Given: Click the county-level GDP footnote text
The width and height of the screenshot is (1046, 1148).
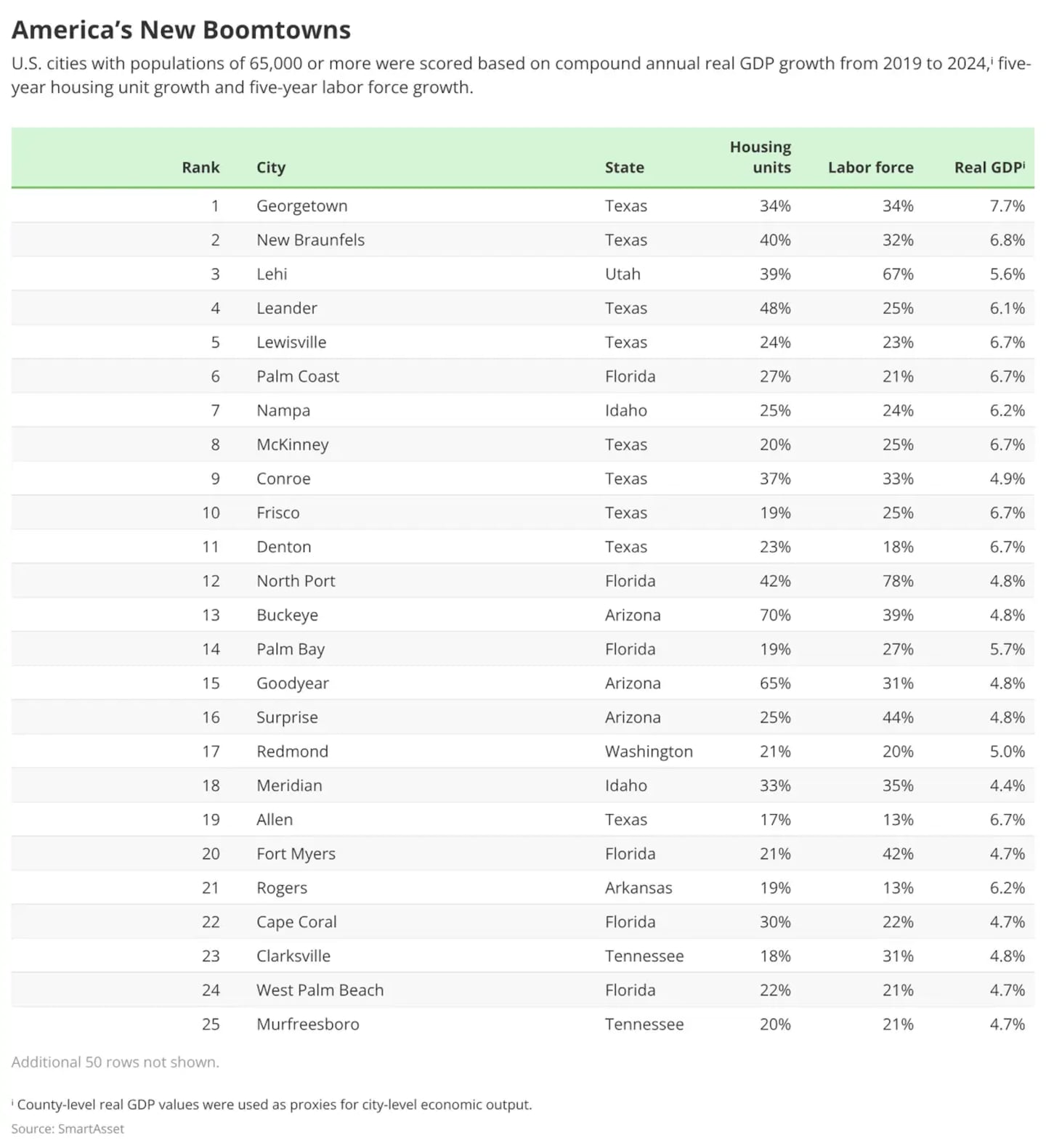Looking at the screenshot, I should [272, 1104].
